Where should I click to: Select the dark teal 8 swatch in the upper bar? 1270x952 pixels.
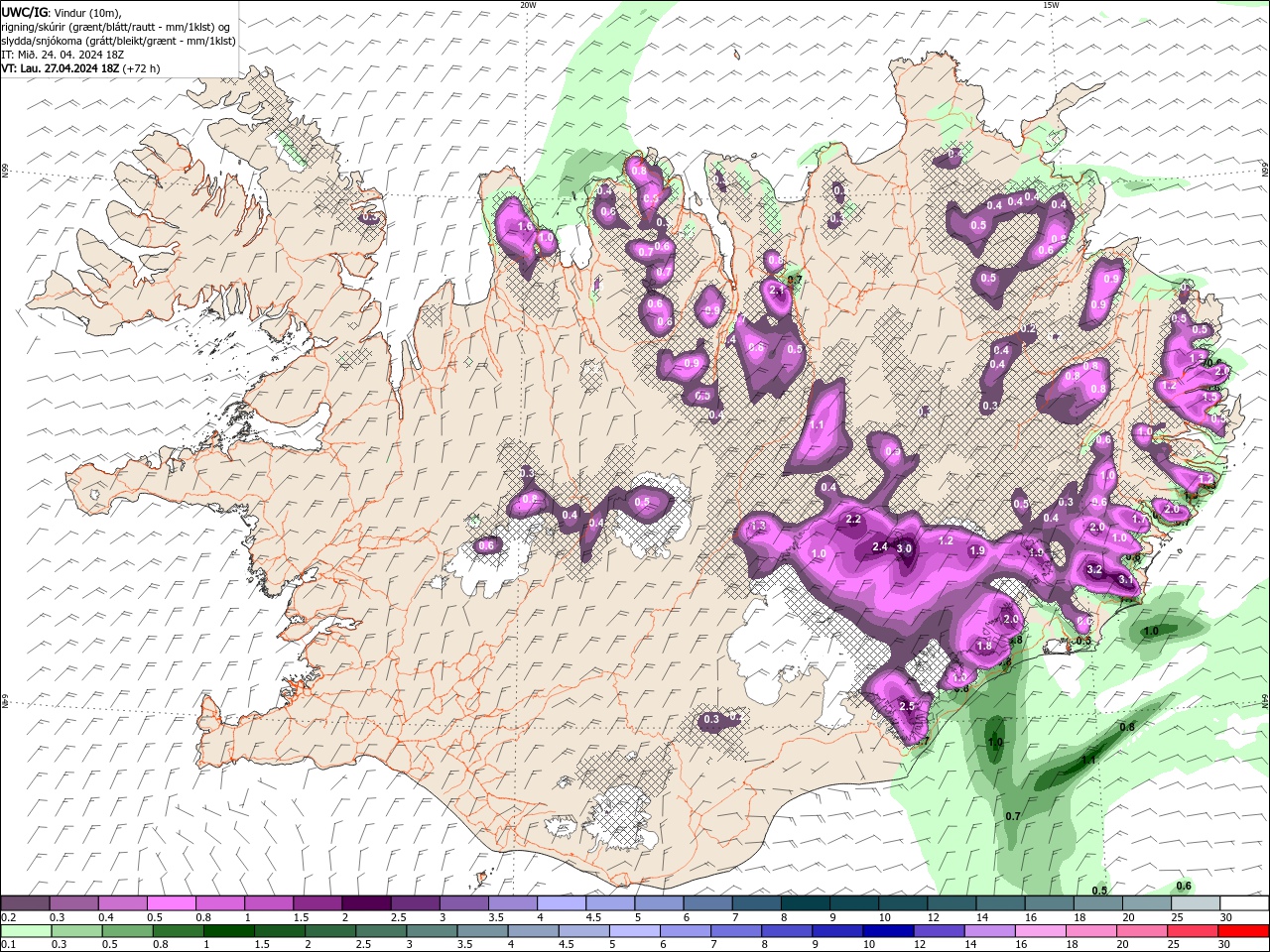pyautogui.click(x=806, y=903)
